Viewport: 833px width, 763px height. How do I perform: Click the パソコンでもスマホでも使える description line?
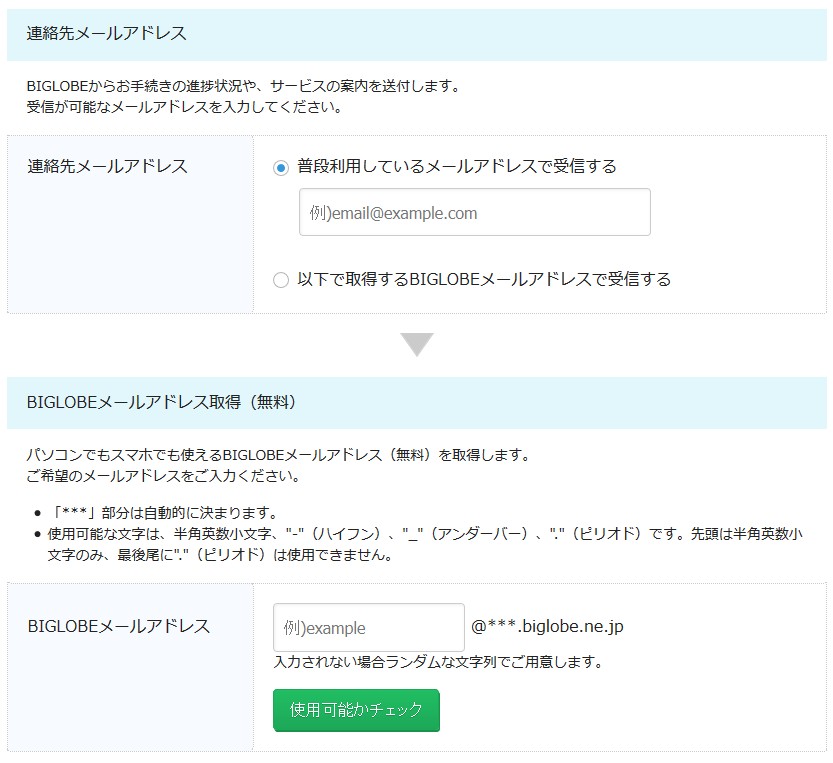278,455
